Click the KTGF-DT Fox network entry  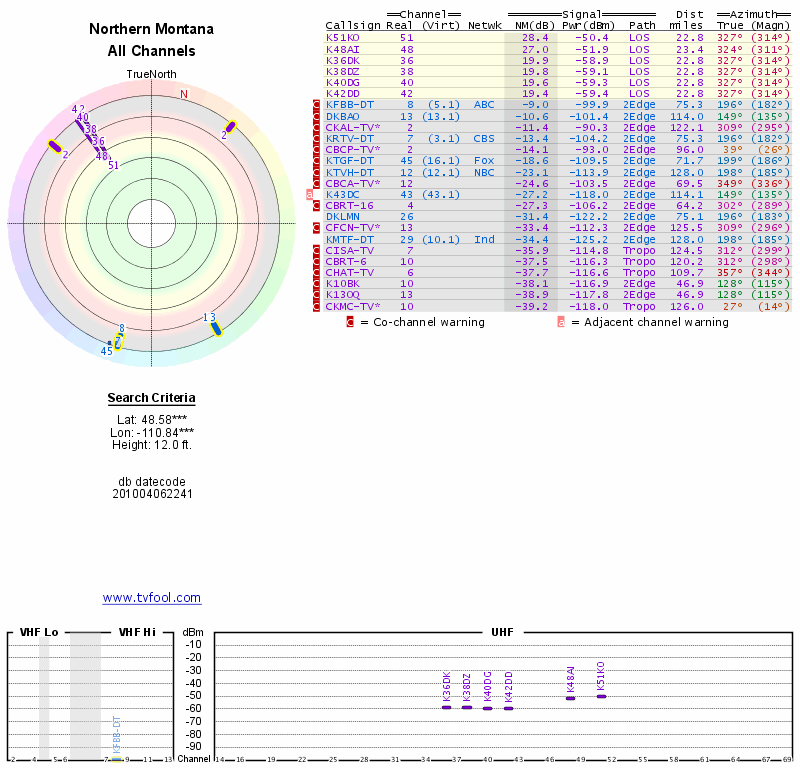pos(484,160)
